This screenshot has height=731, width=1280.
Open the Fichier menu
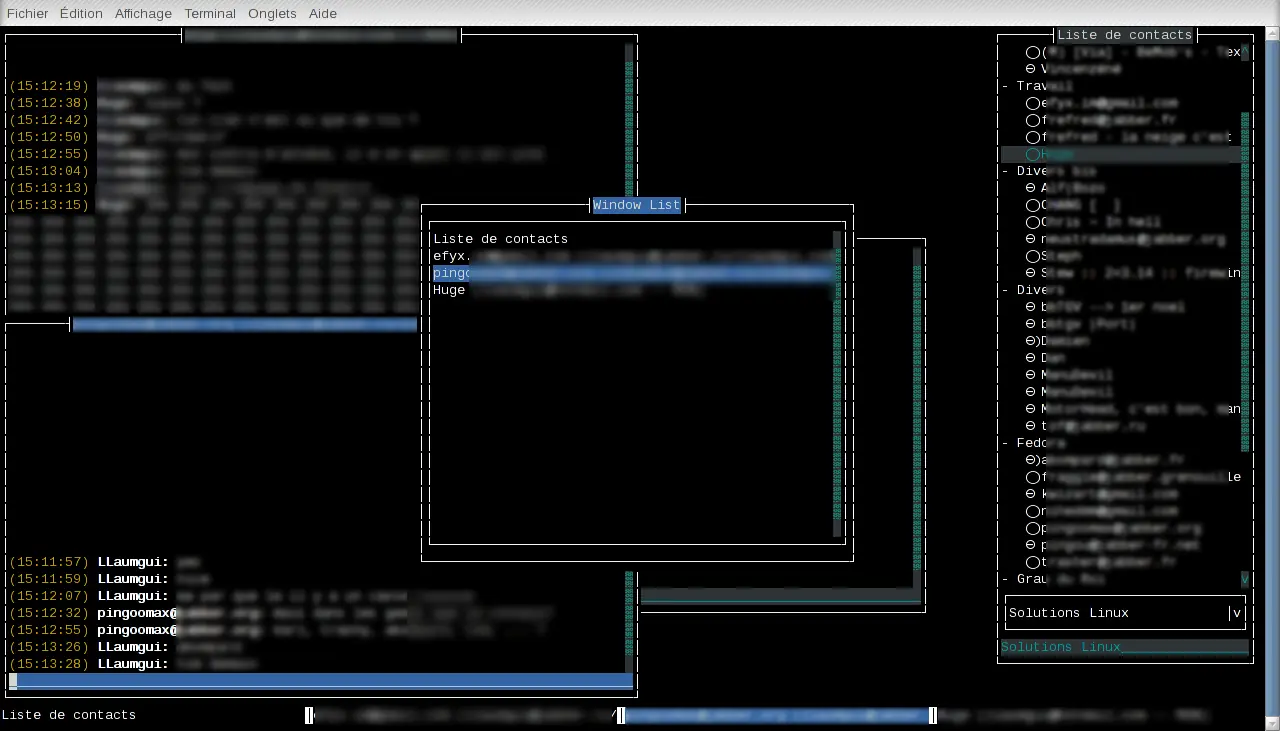tap(27, 13)
